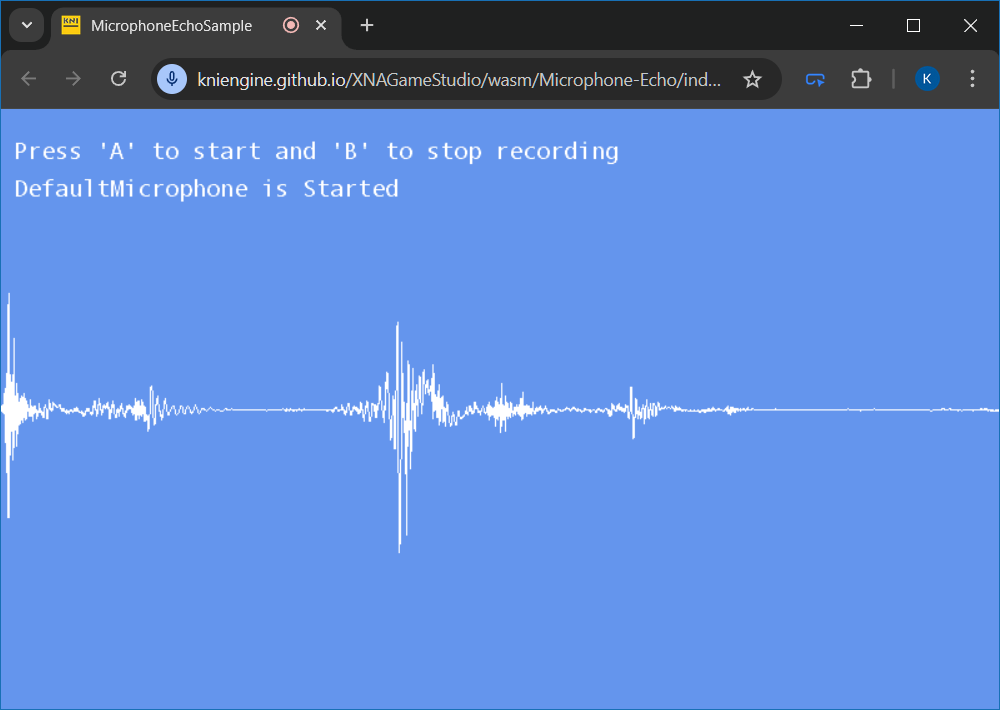The image size is (1000, 710).
Task: Open the Extensions puzzle piece menu
Action: tap(861, 79)
